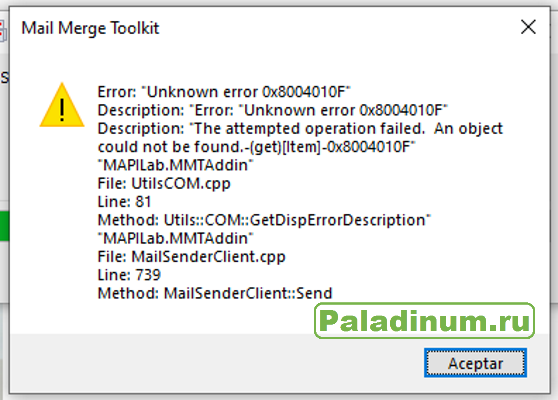Click MAPILab.MMTAddin line above File: UtilsCOM.cpp
This screenshot has width=558, height=400.
pyautogui.click(x=175, y=165)
